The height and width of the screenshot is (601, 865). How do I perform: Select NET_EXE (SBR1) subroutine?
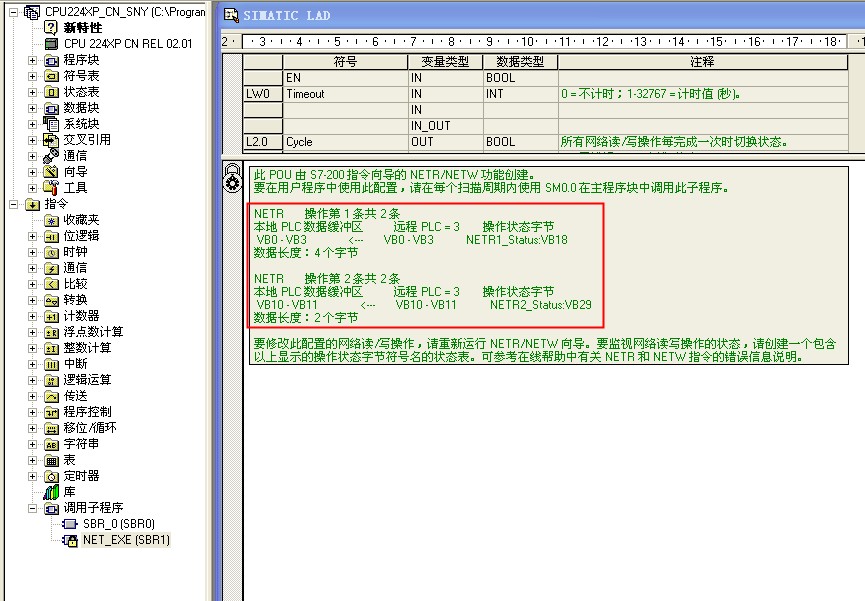tap(126, 540)
